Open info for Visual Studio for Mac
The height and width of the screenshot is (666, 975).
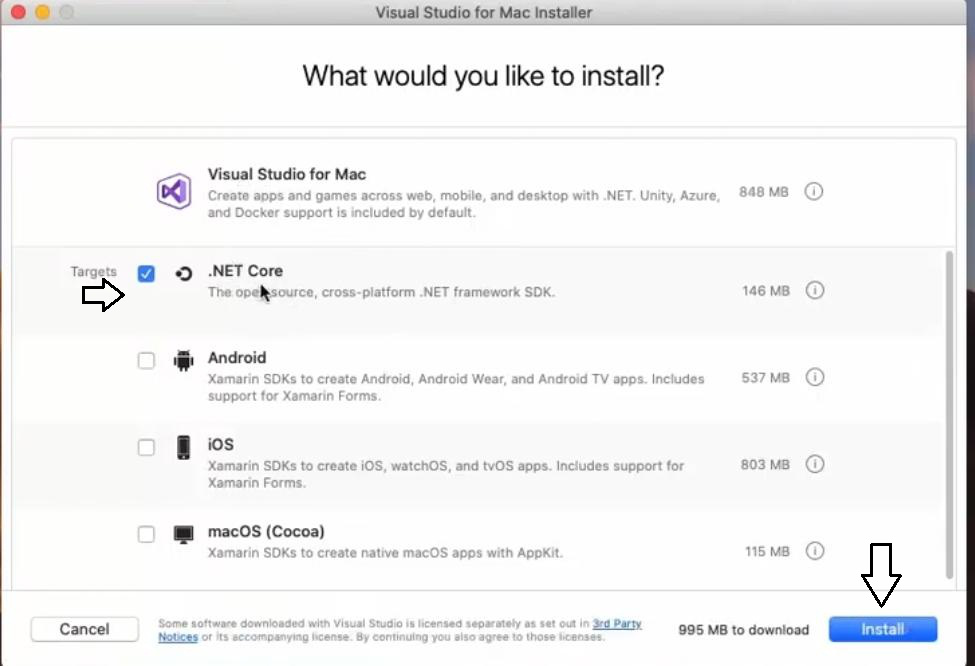[814, 191]
